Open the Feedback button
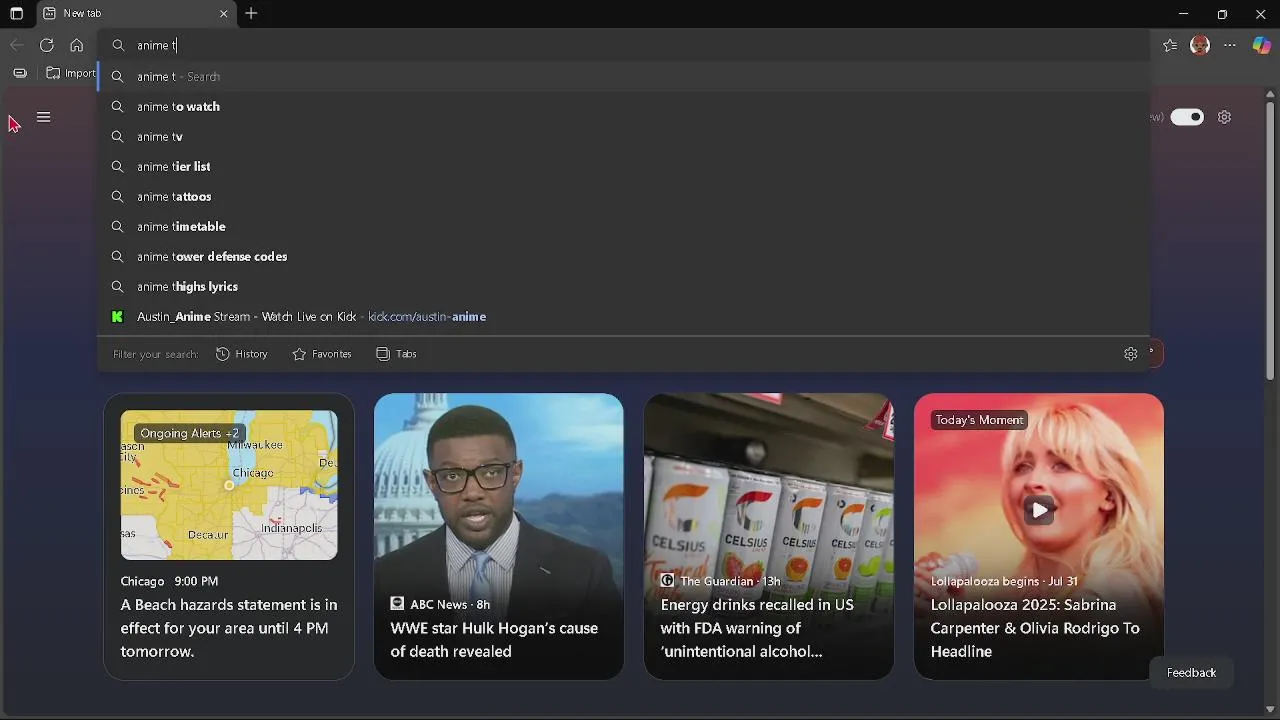The image size is (1280, 720). click(x=1191, y=673)
